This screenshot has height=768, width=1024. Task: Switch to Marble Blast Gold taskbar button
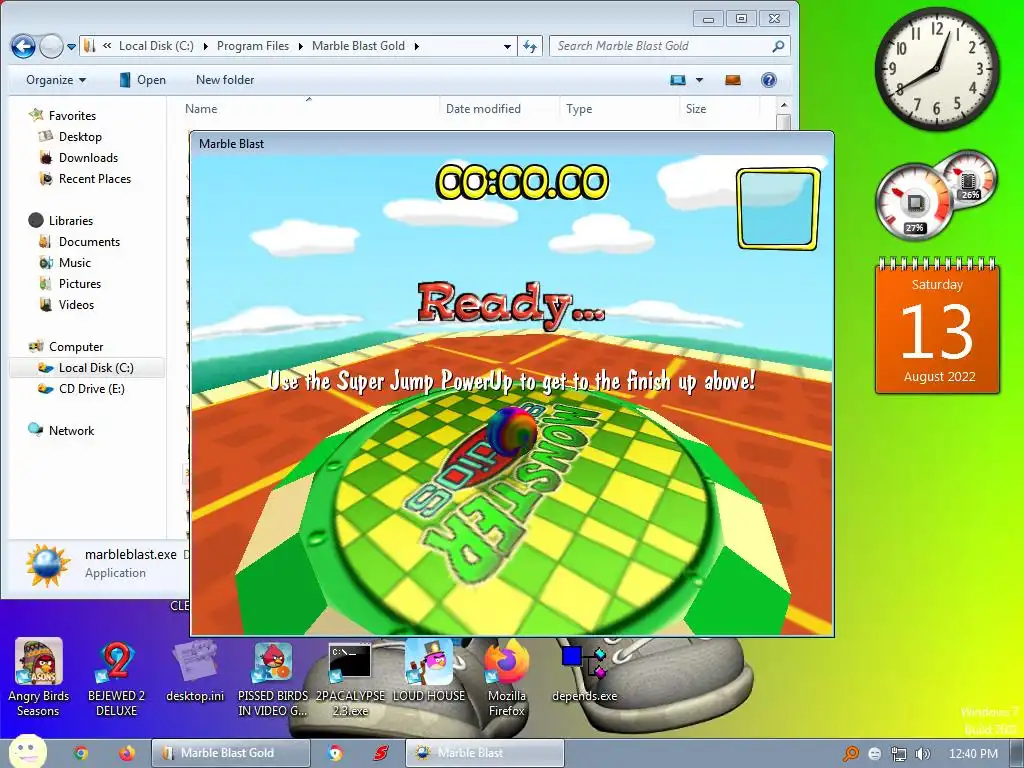(230, 753)
